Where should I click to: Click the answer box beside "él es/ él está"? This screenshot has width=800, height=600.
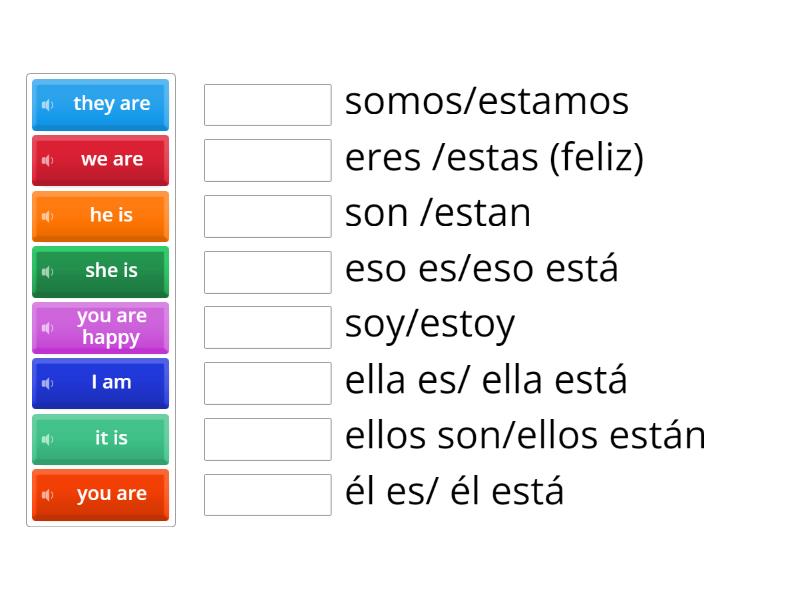(266, 492)
